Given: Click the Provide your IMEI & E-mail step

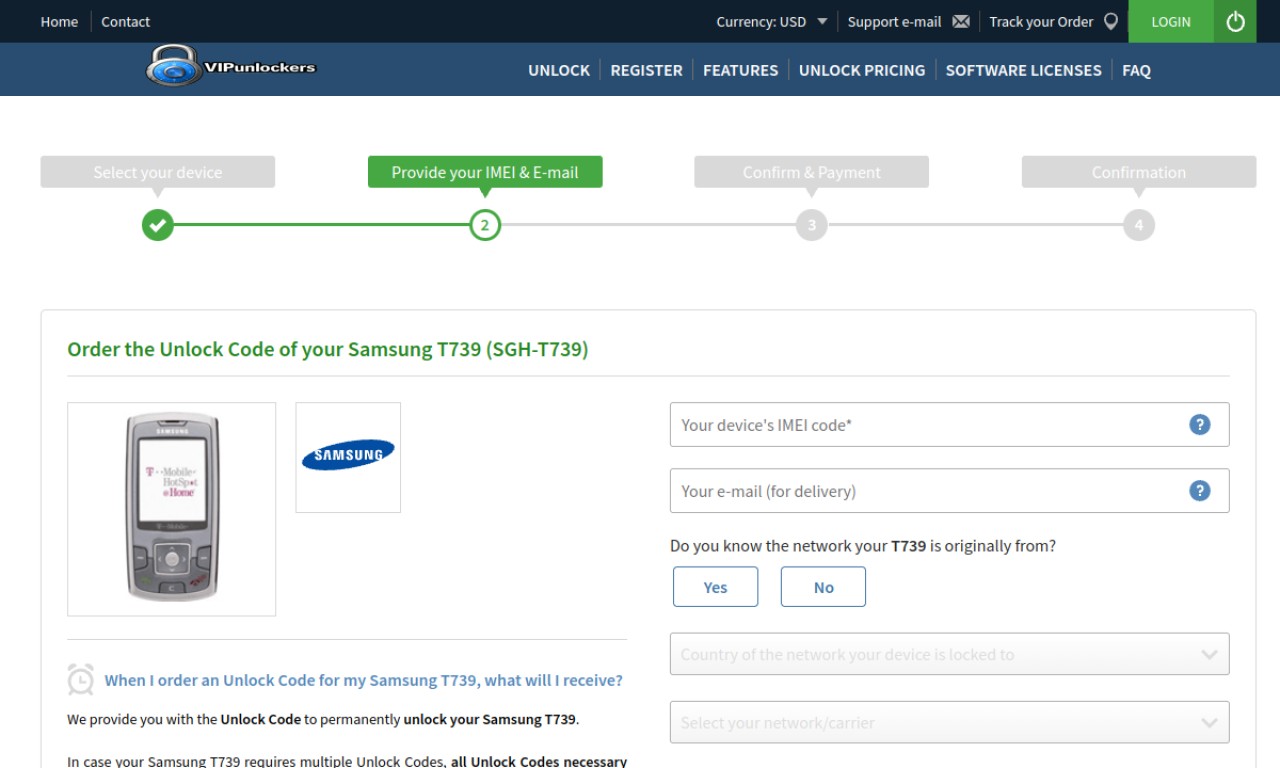Looking at the screenshot, I should 485,172.
